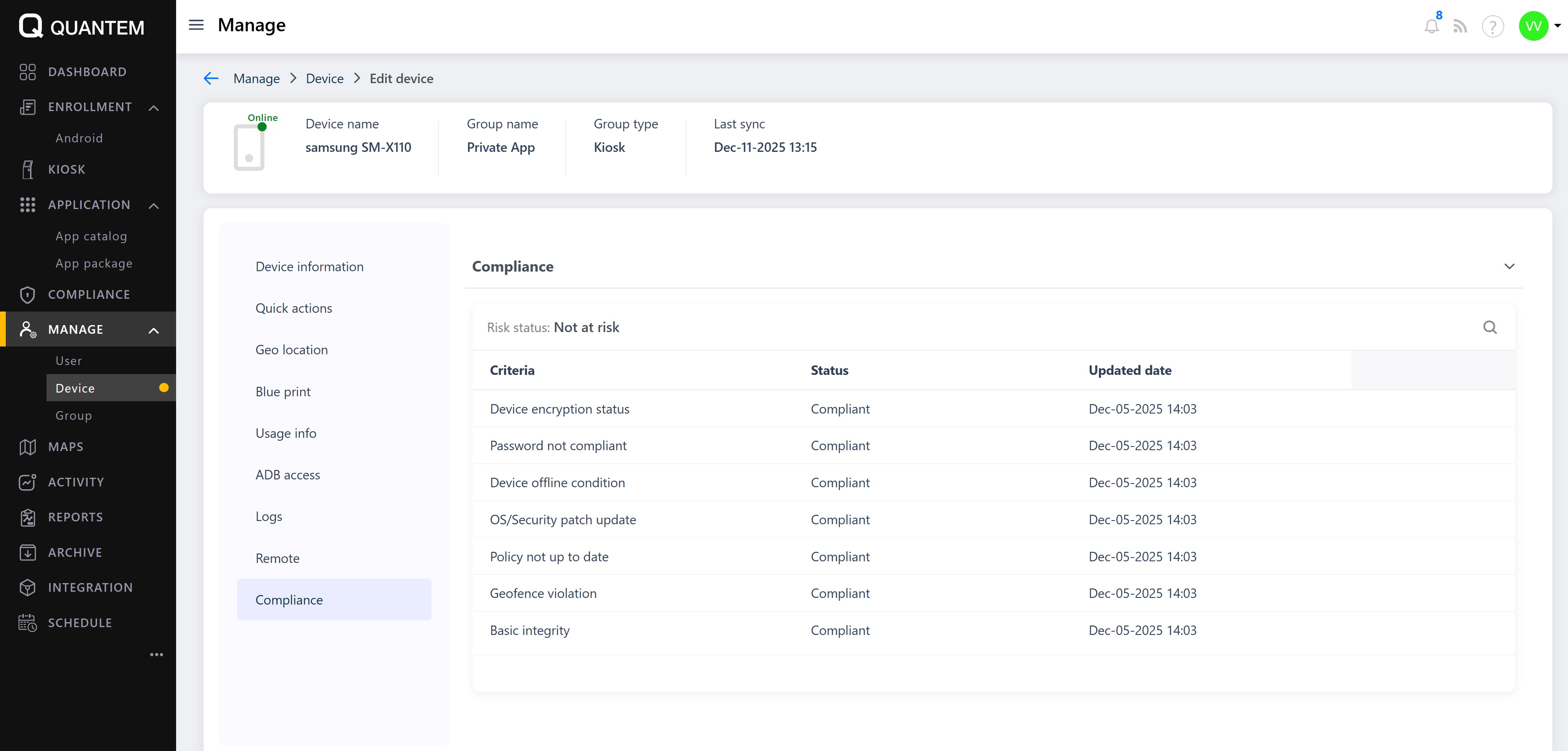Toggle the hamburger menu icon
Screen dimensions: 1568x751
tap(196, 25)
